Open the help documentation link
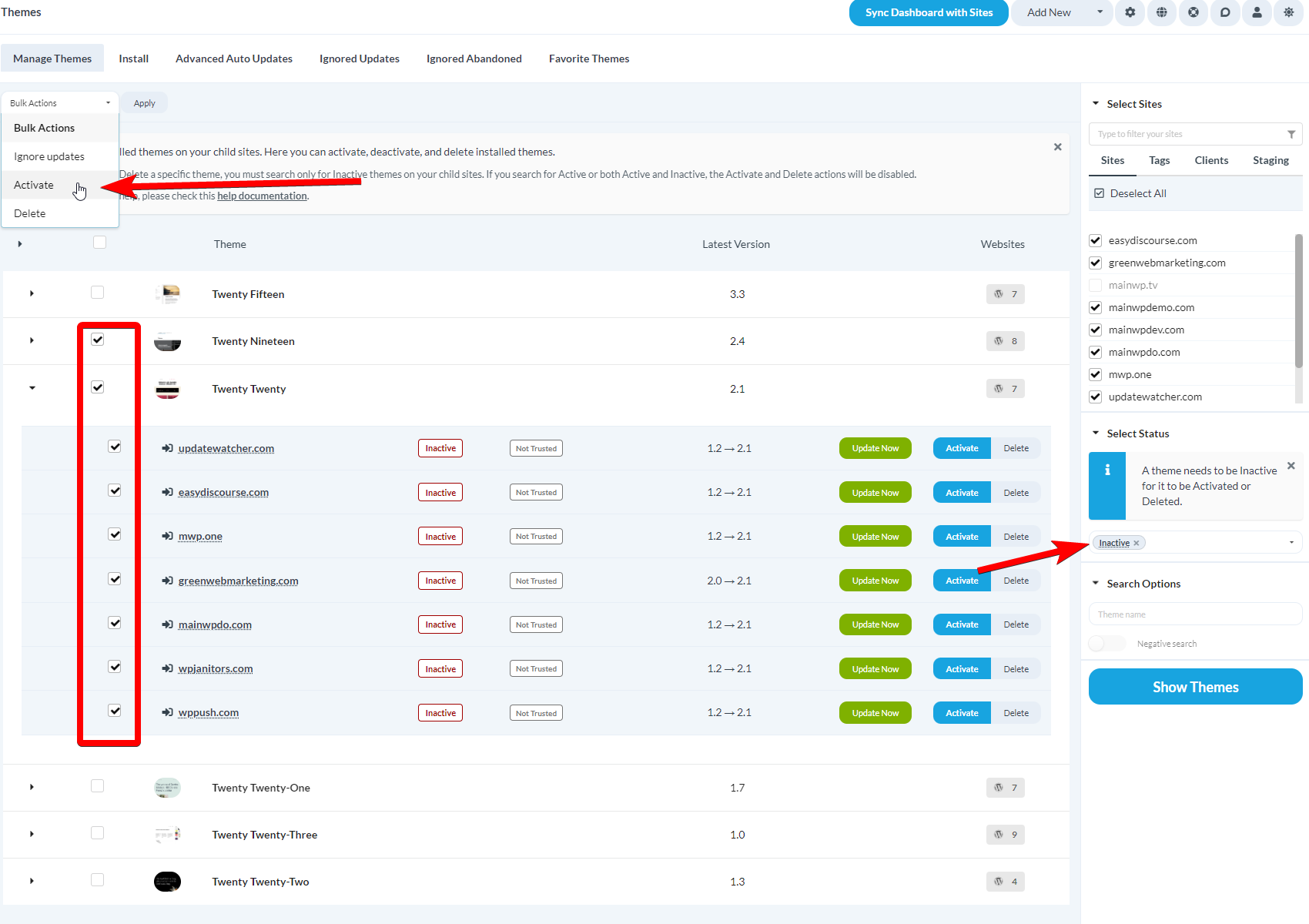This screenshot has width=1309, height=924. point(262,196)
